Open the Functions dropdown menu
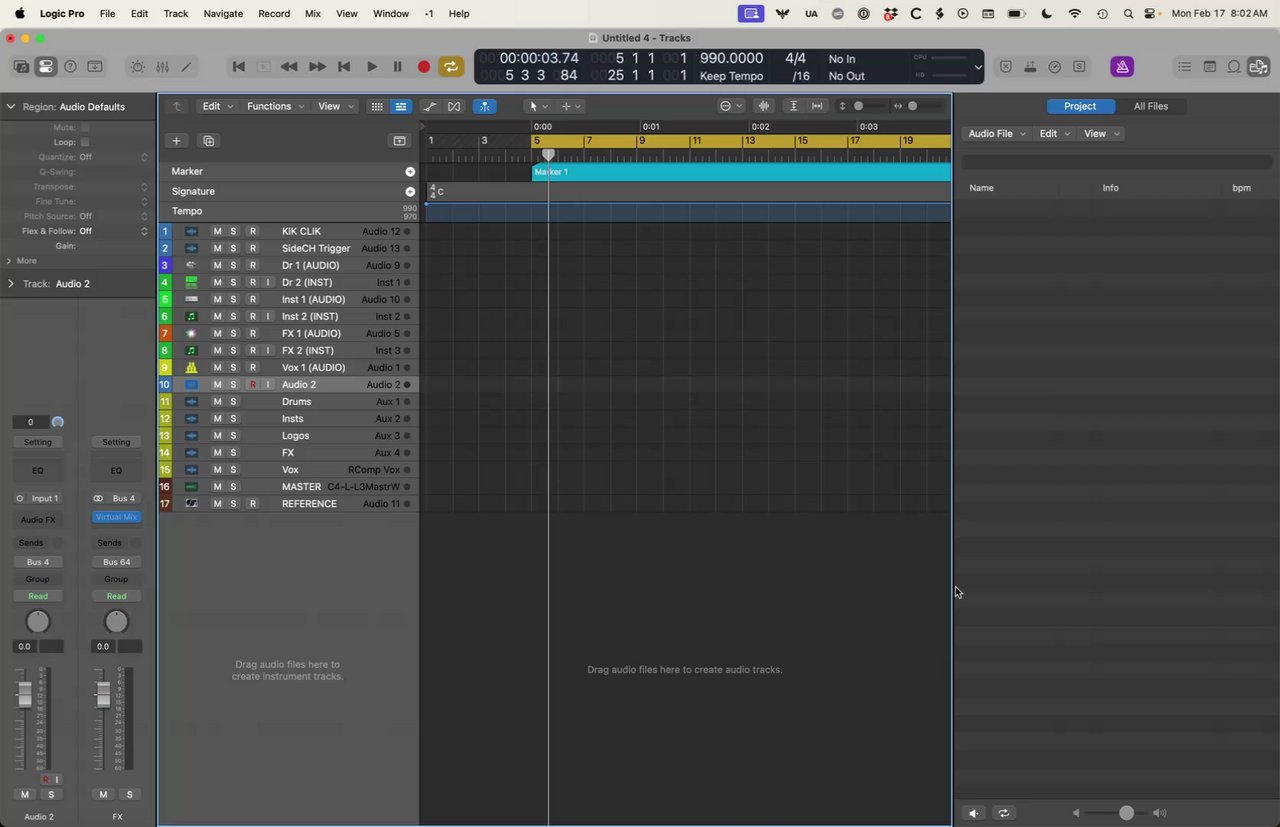The height and width of the screenshot is (827, 1280). pyautogui.click(x=275, y=106)
